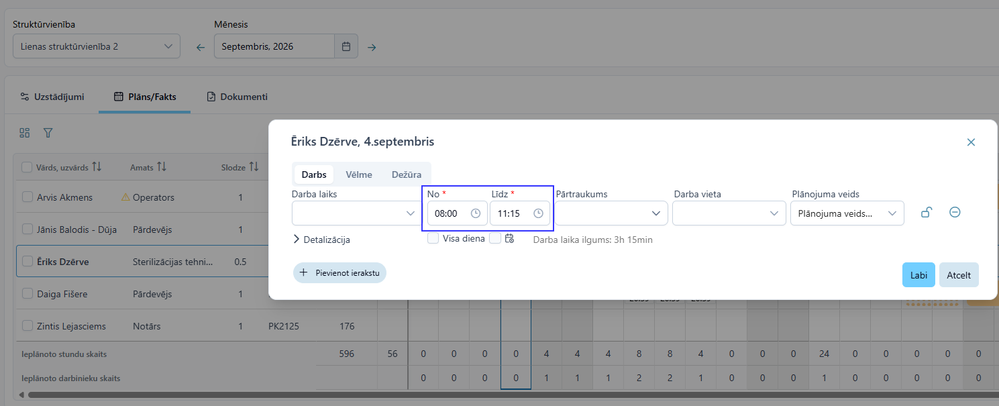The image size is (999, 406).
Task: Expand the Detalizācija section
Action: (322, 240)
